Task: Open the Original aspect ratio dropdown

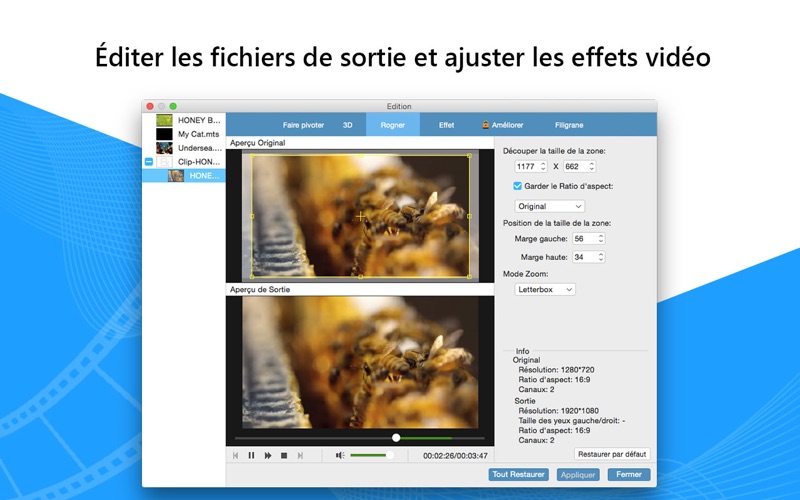Action: click(549, 206)
